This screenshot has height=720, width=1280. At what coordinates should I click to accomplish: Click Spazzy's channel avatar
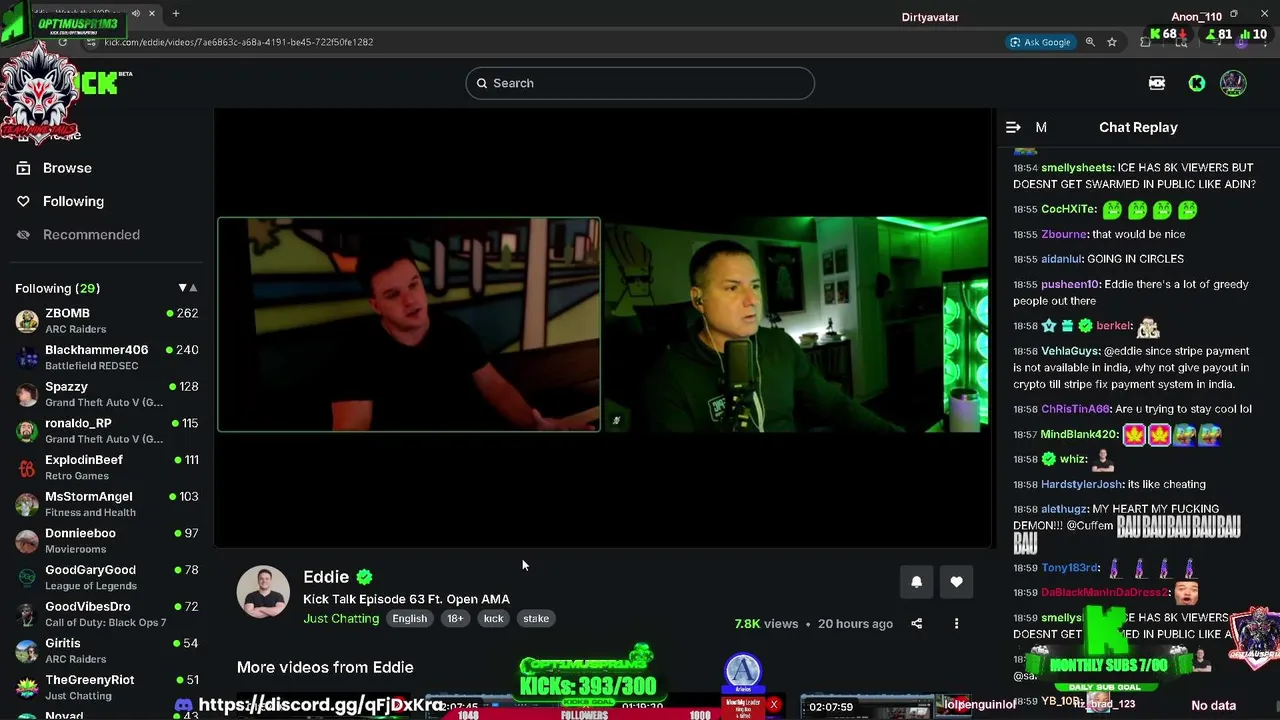coord(27,394)
